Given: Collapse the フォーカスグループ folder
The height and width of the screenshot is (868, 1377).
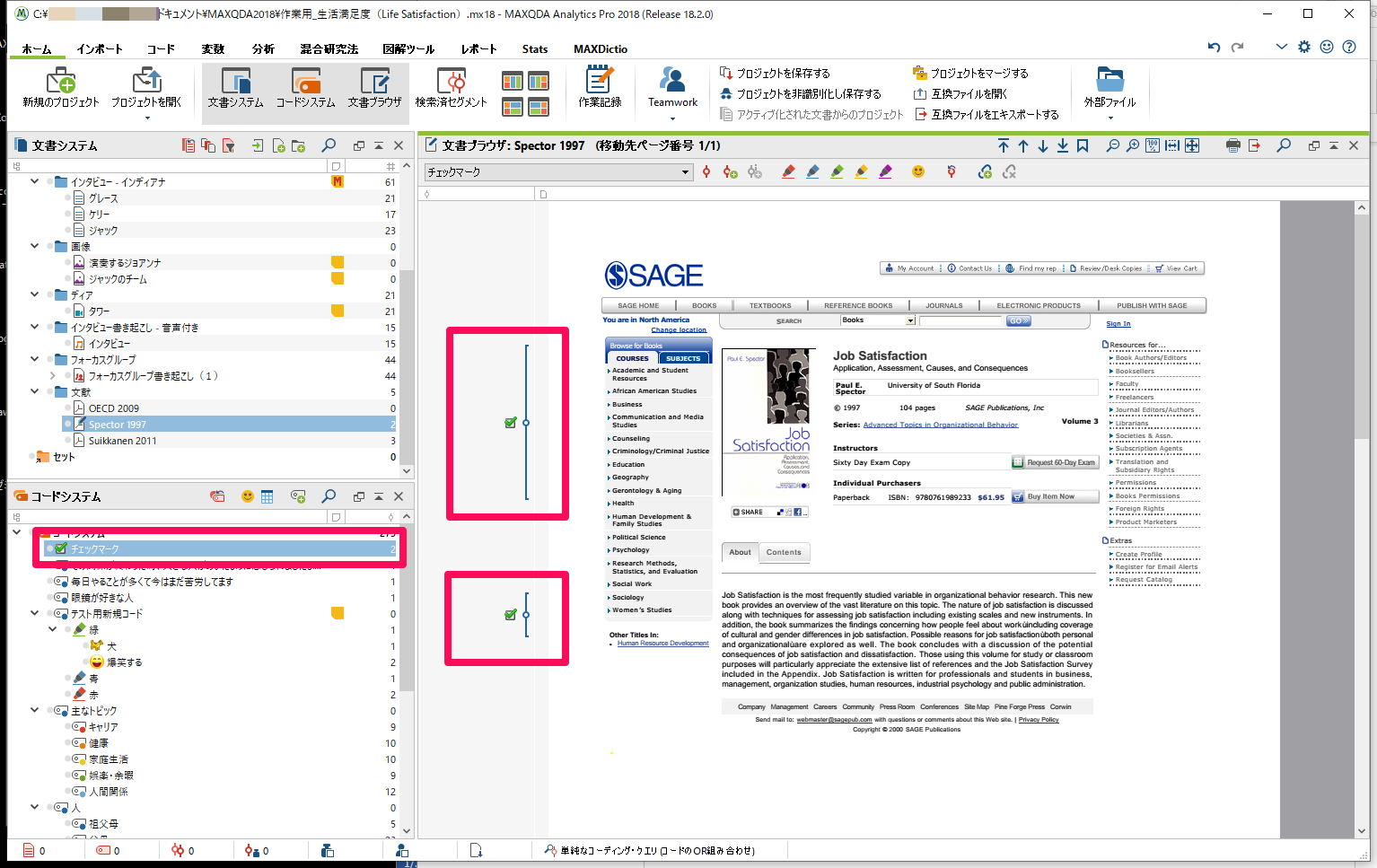Looking at the screenshot, I should [x=35, y=359].
